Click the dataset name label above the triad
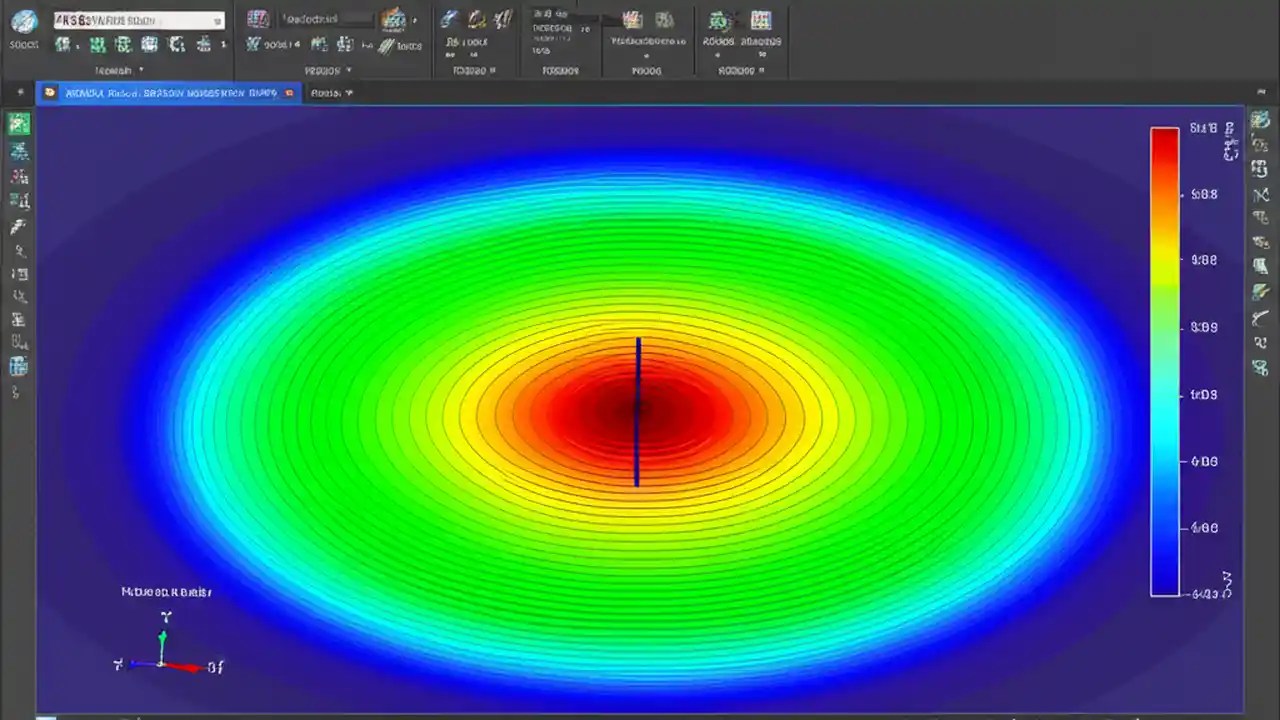The height and width of the screenshot is (720, 1280). point(166,592)
